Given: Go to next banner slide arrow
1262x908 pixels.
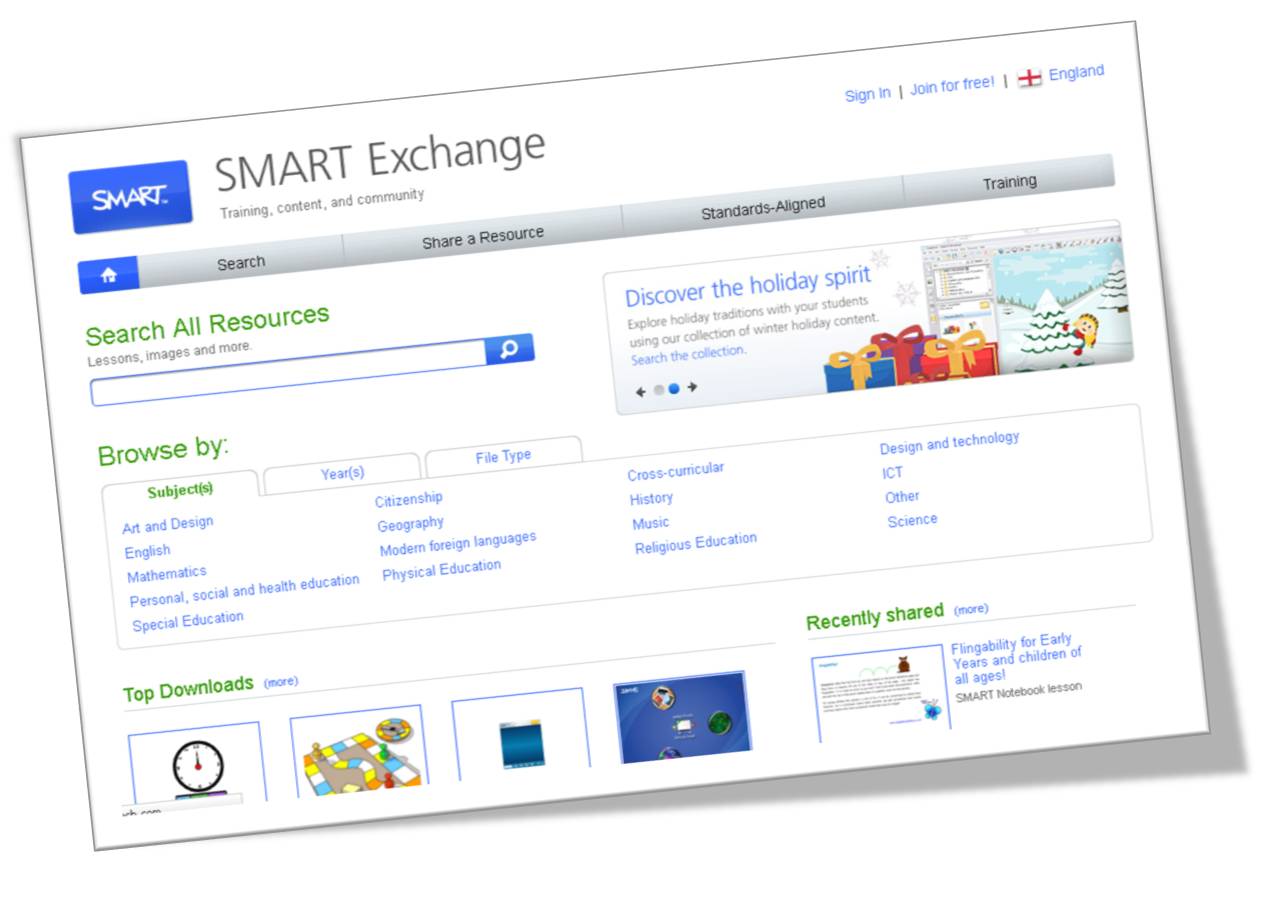Looking at the screenshot, I should coord(691,387).
